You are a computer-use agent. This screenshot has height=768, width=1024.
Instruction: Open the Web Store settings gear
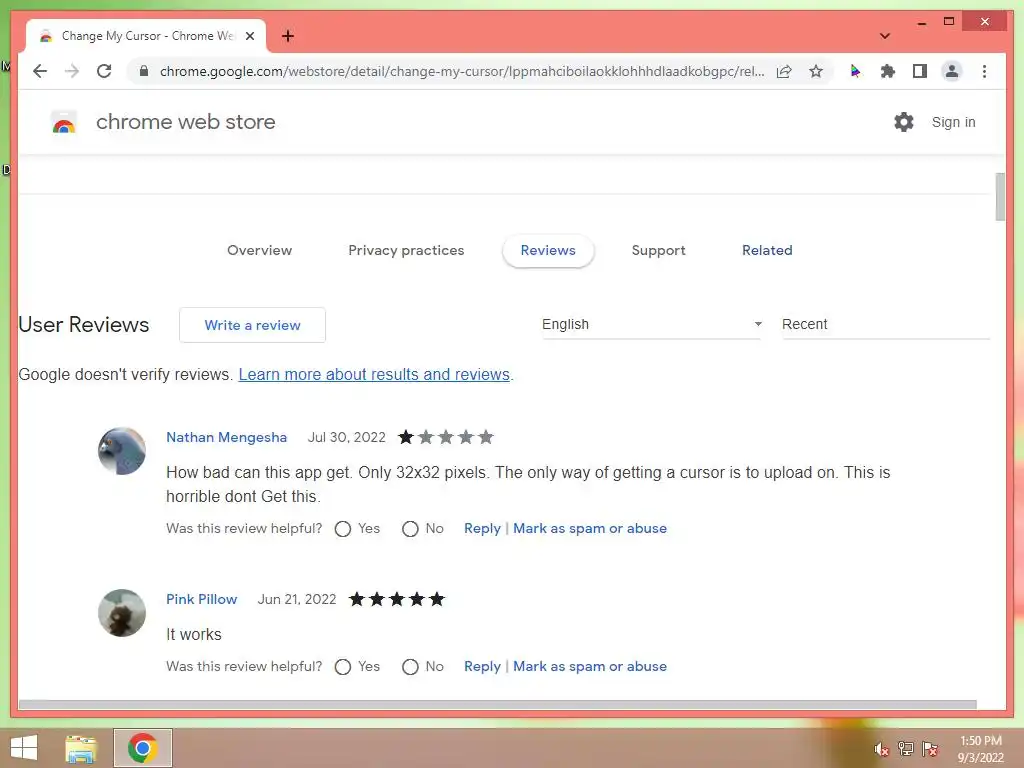tap(904, 122)
